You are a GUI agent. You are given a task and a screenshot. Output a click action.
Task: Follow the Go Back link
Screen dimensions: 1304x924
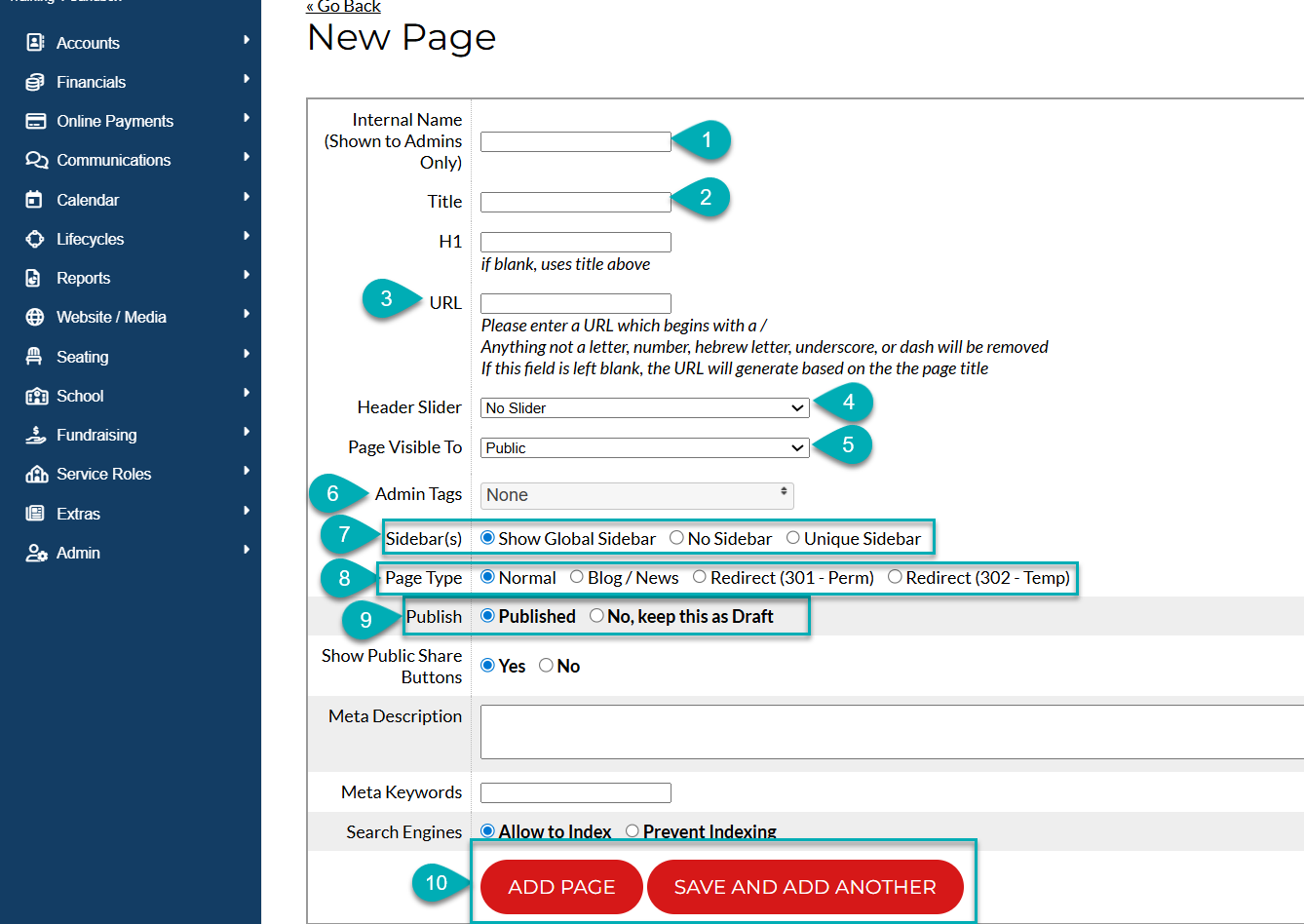(x=343, y=7)
